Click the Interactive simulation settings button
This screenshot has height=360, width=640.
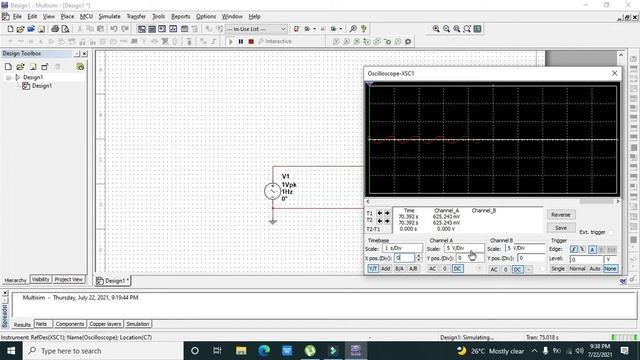click(x=275, y=42)
